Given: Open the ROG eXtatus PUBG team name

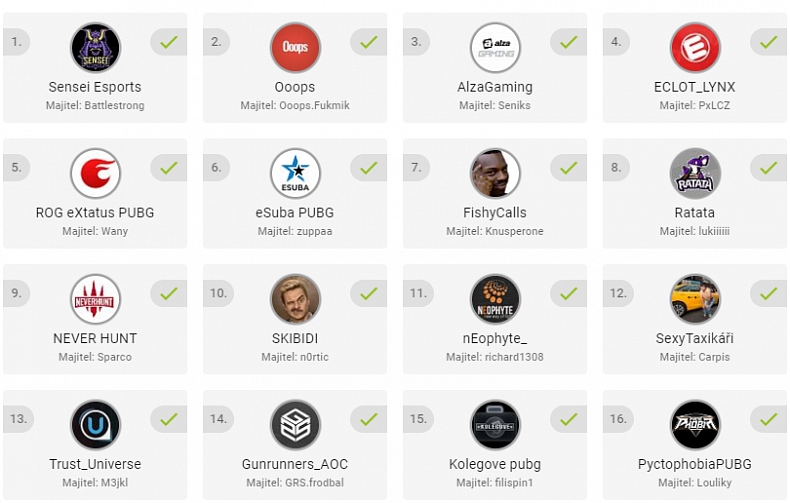Looking at the screenshot, I should click(95, 212).
